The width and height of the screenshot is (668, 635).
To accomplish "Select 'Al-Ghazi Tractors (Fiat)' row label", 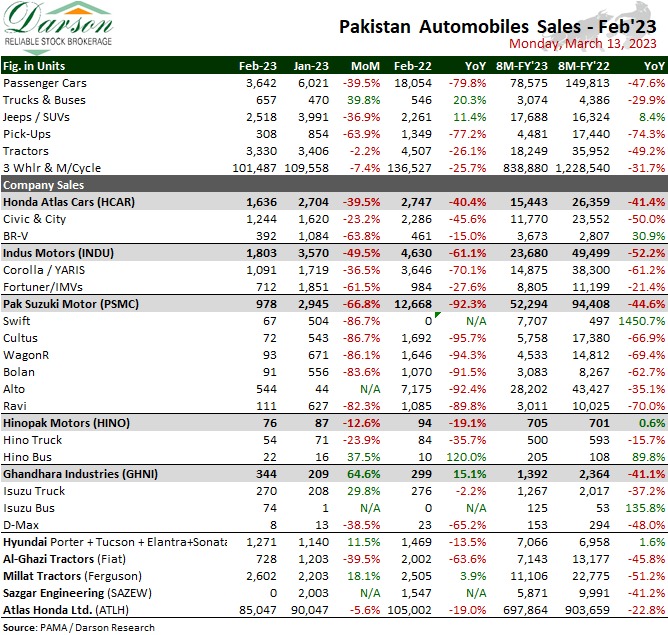I will pos(64,559).
